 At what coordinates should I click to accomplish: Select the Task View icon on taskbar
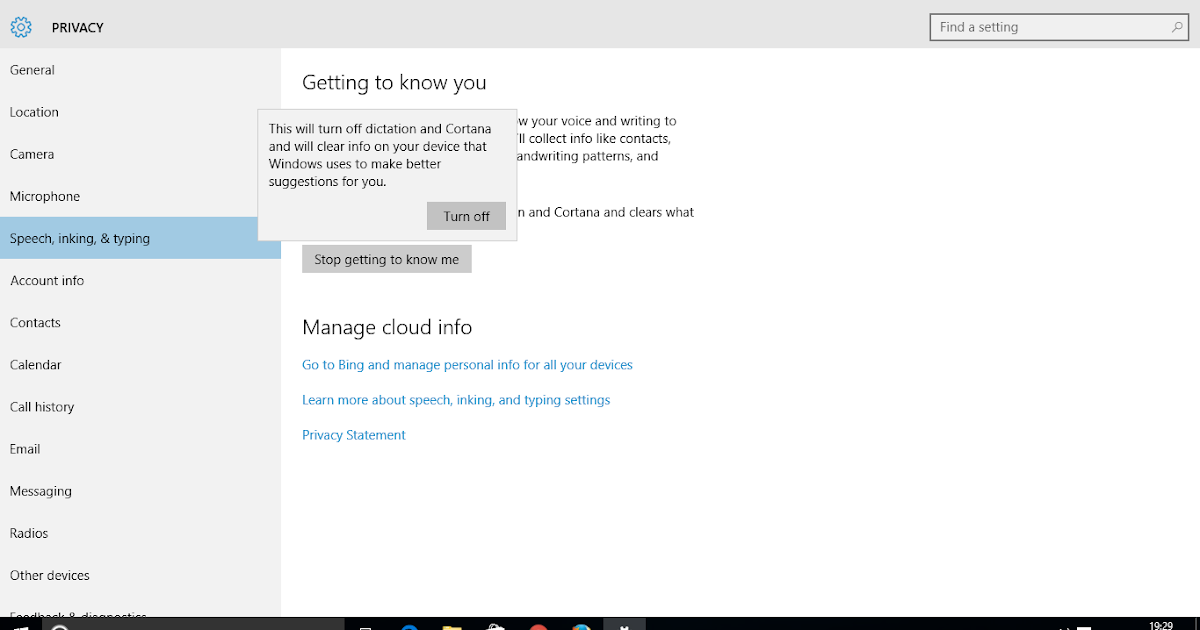(365, 624)
